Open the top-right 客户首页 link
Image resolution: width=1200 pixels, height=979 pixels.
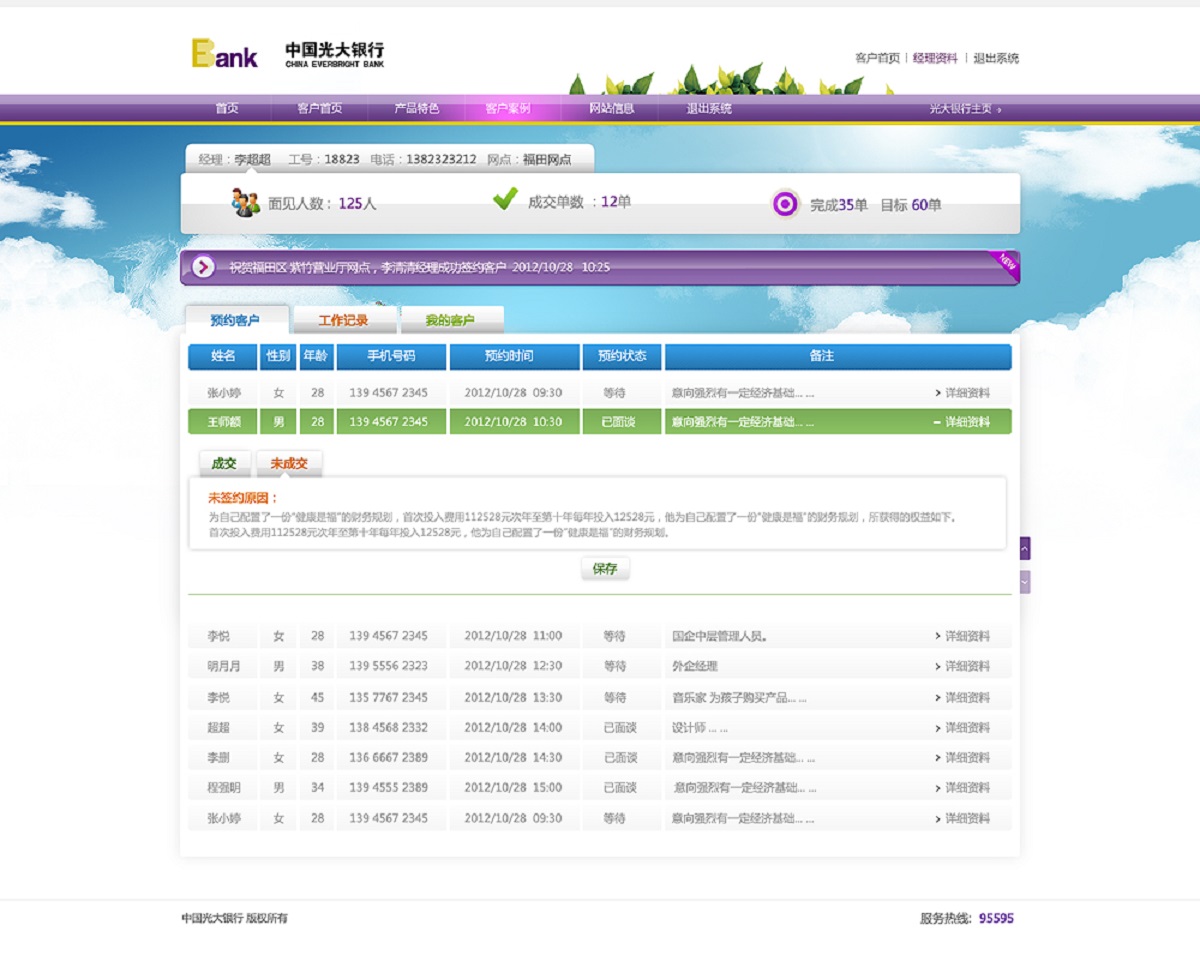point(877,58)
